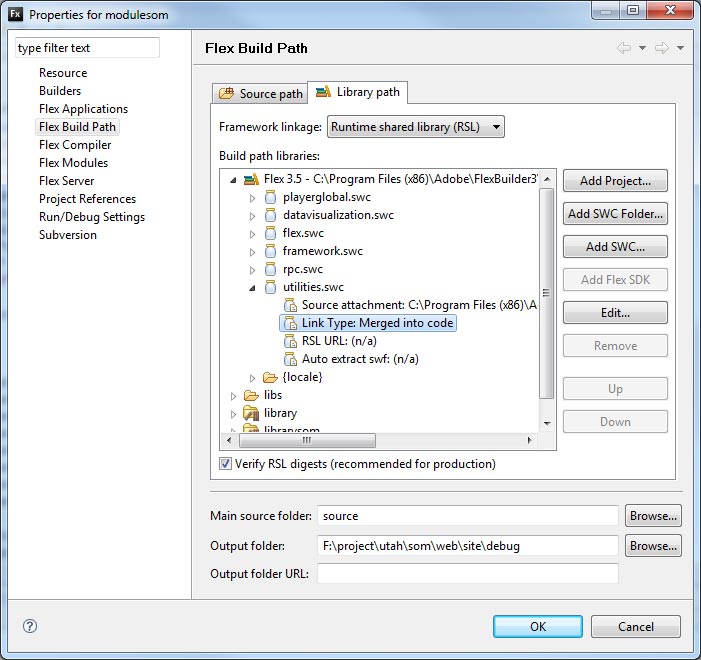
Task: Click the Cancel button
Action: coord(636,626)
